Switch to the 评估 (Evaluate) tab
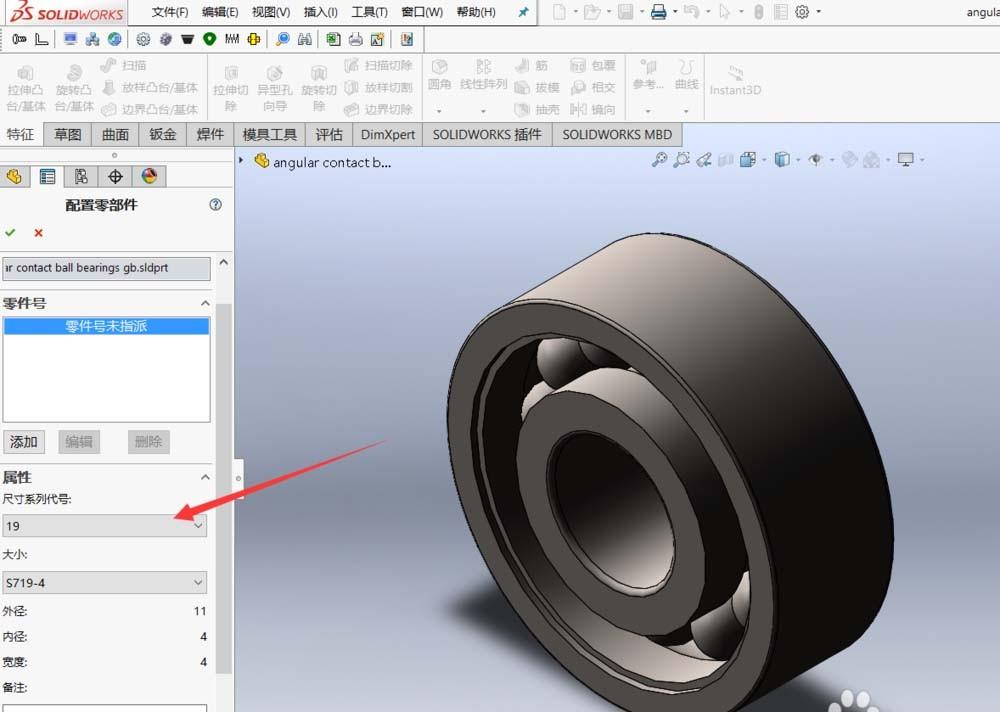 tap(329, 134)
